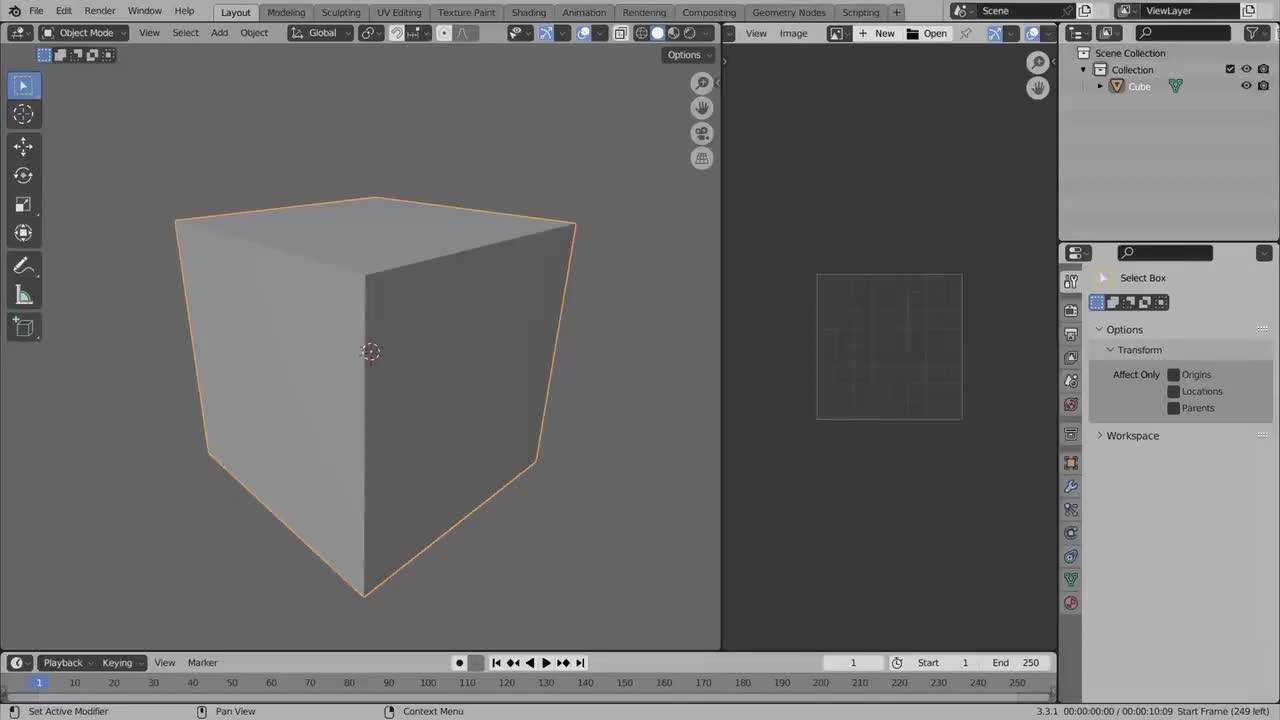Open the Physics properties tab
Screen dimensions: 1280x720
point(1071,533)
